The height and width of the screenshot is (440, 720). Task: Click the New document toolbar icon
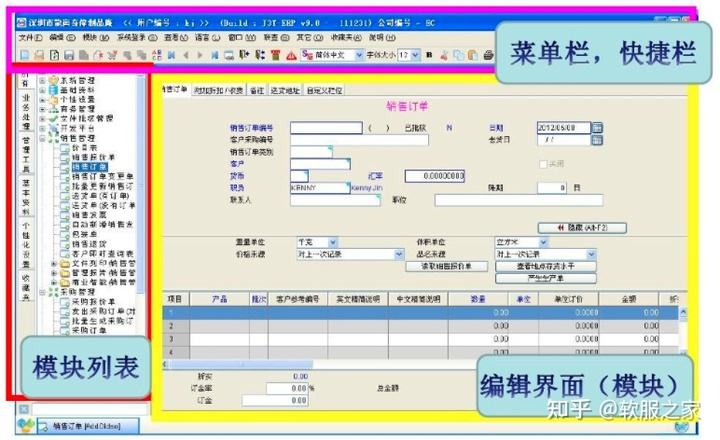25,55
